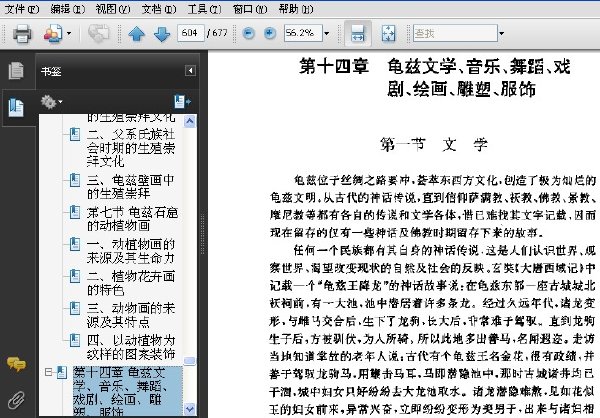Click the page number field showing 604
Image resolution: width=600 pixels, height=418 pixels.
[x=190, y=33]
